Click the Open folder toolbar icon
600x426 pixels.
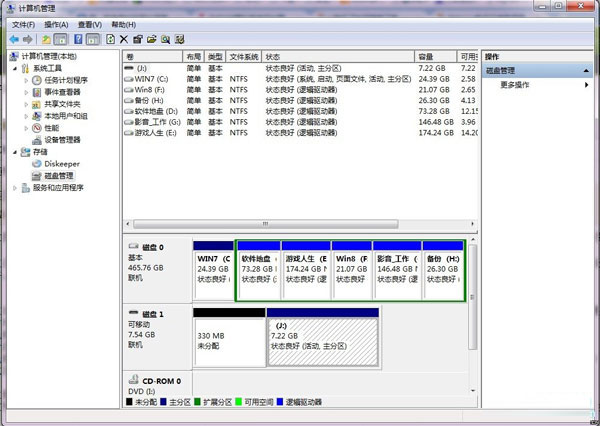point(152,39)
